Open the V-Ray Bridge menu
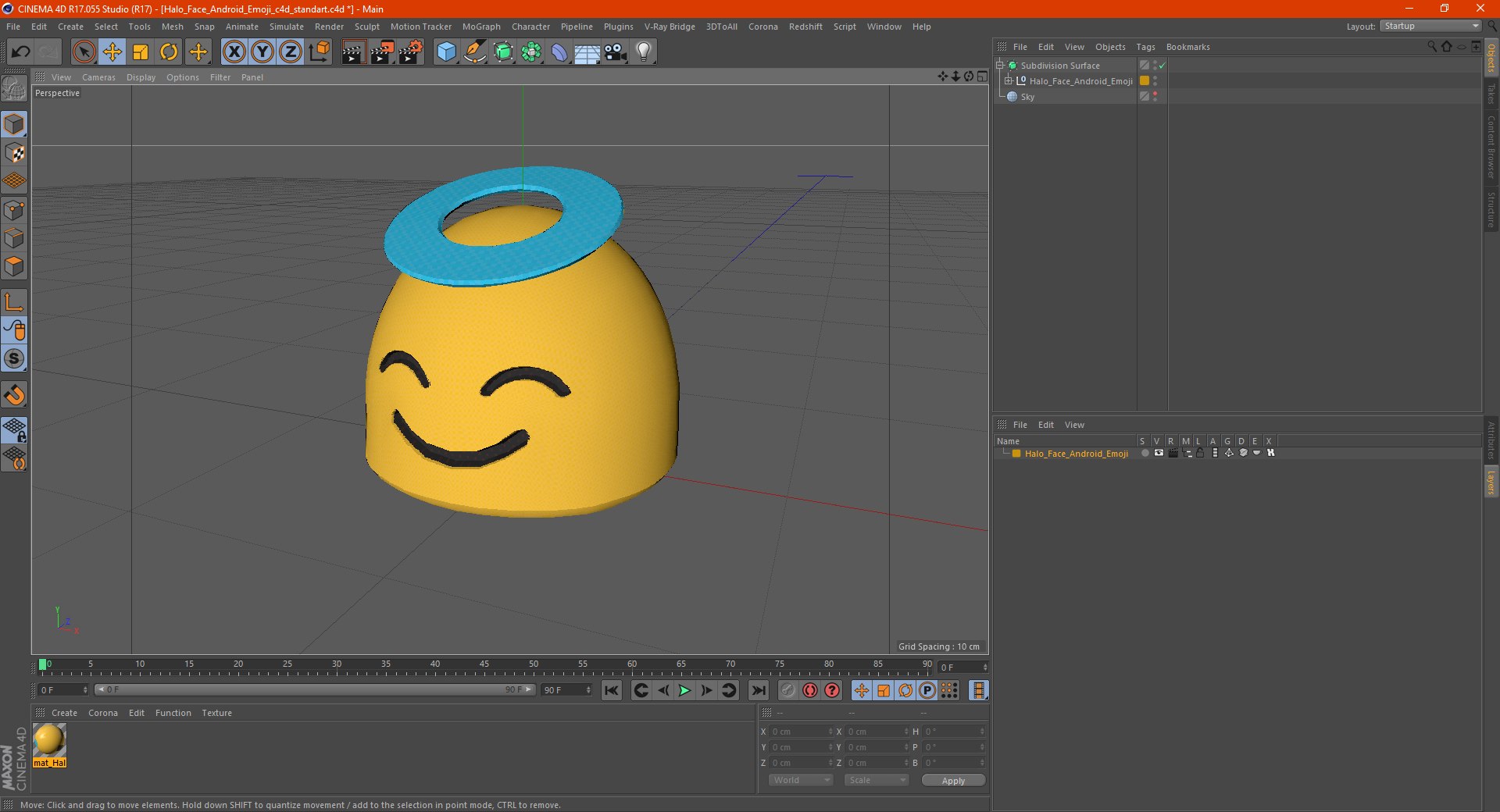The height and width of the screenshot is (812, 1500). coord(670,27)
